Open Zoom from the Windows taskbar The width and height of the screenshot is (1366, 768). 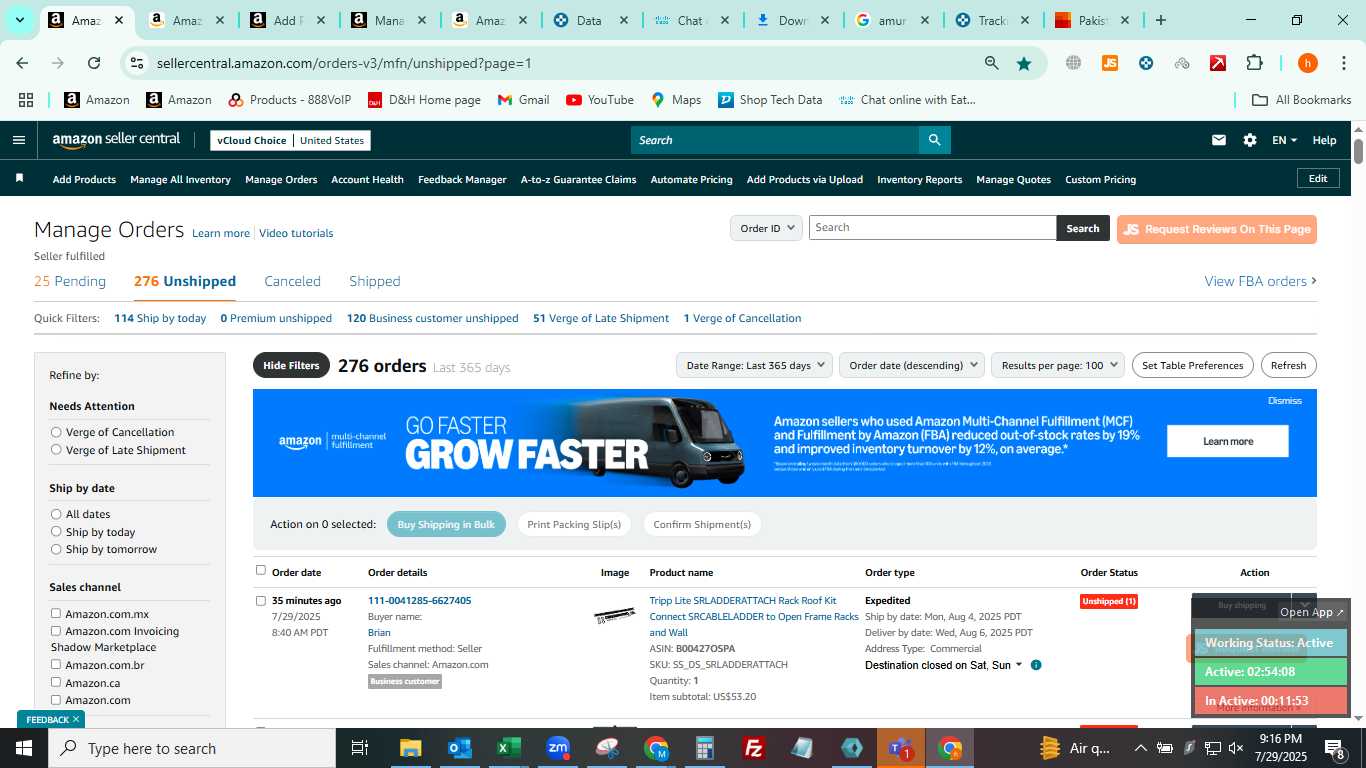click(x=558, y=748)
